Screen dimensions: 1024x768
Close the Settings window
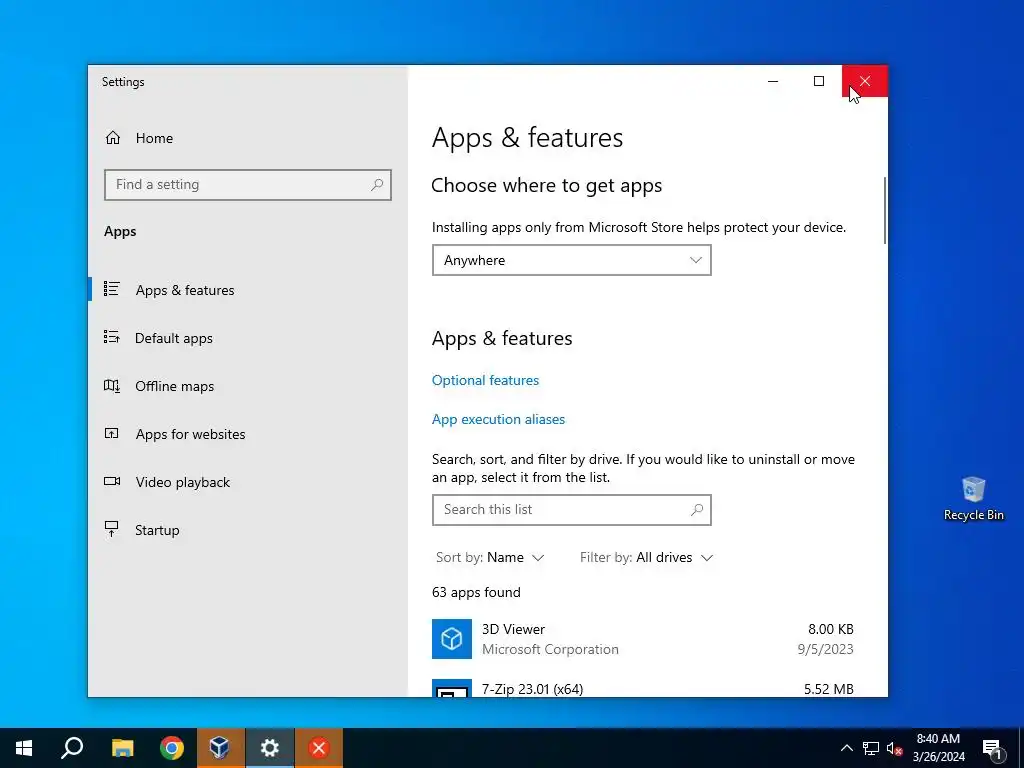865,81
